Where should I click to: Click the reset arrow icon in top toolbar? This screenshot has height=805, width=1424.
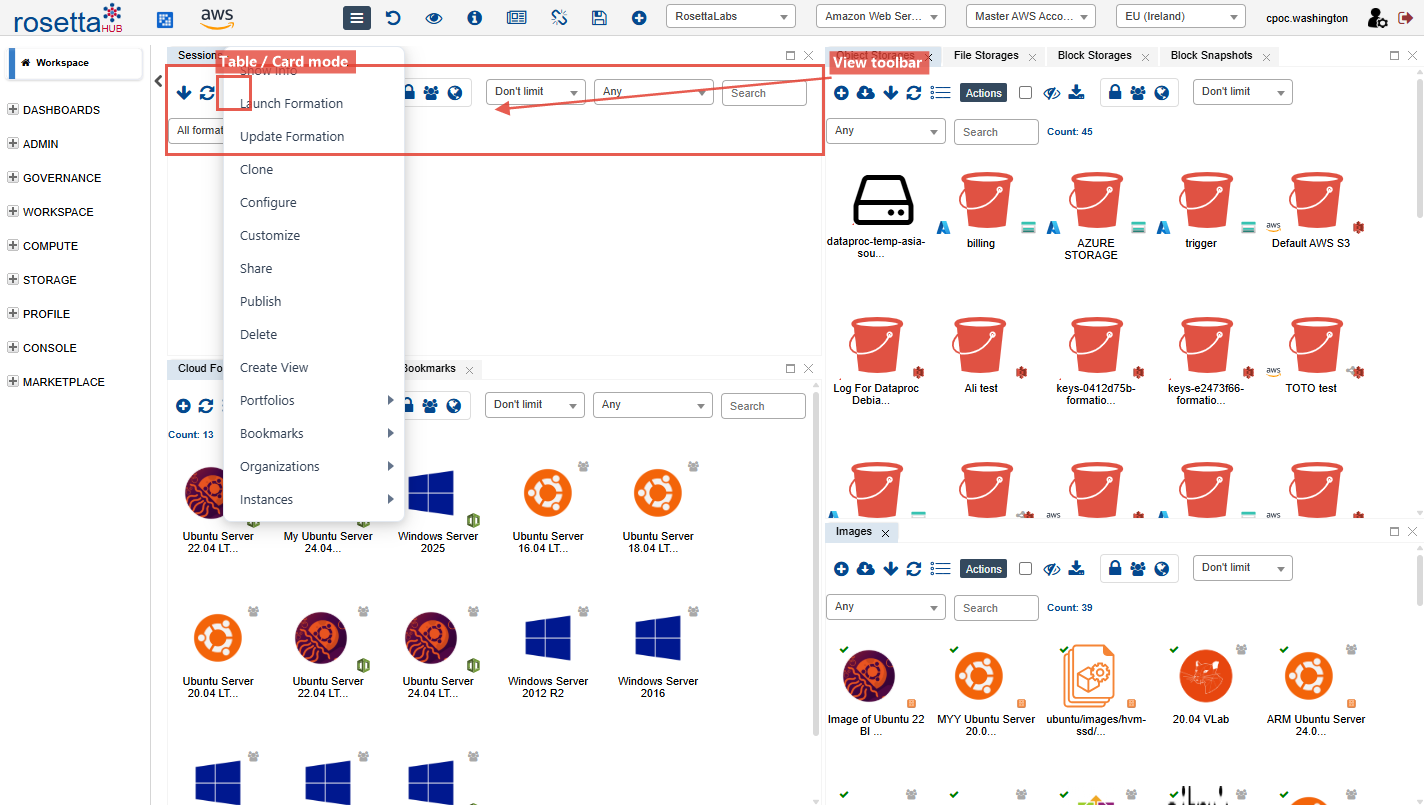click(393, 18)
